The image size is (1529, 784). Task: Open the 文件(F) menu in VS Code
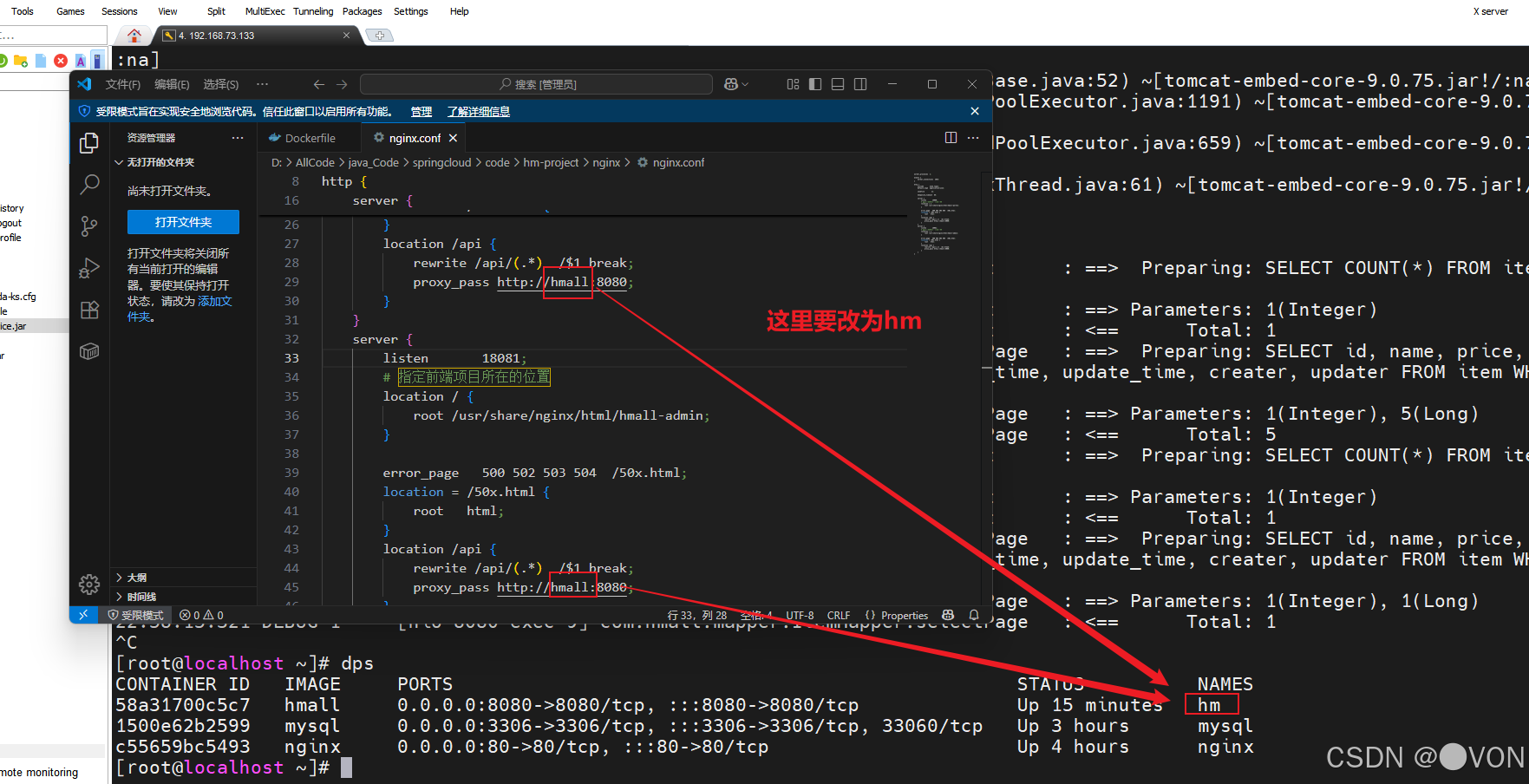(123, 84)
